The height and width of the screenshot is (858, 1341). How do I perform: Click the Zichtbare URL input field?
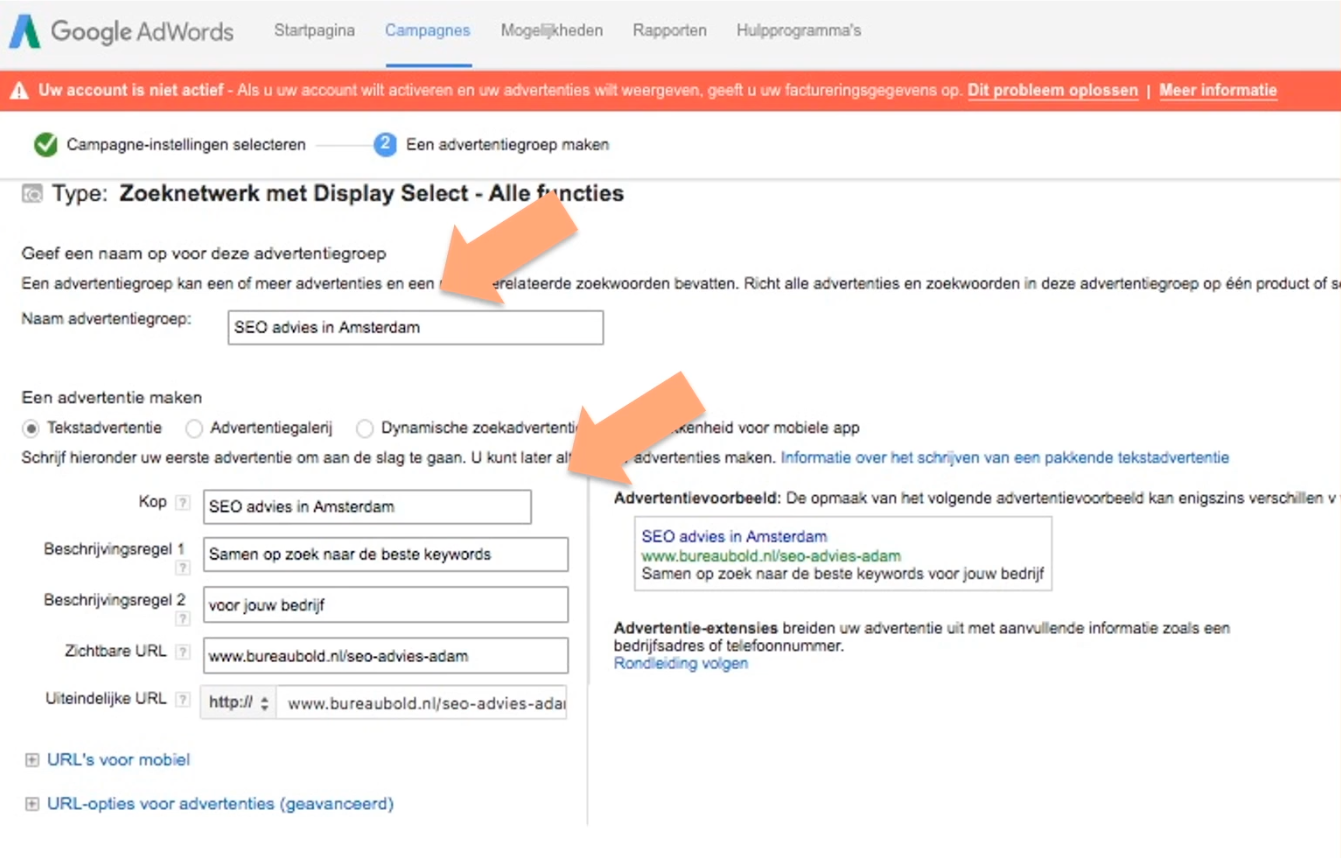click(x=385, y=656)
